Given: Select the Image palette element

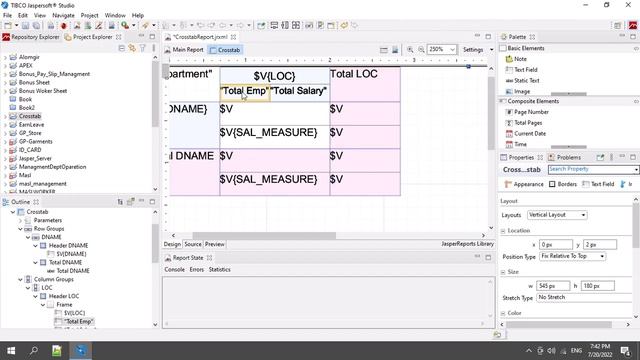Looking at the screenshot, I should pos(522,91).
